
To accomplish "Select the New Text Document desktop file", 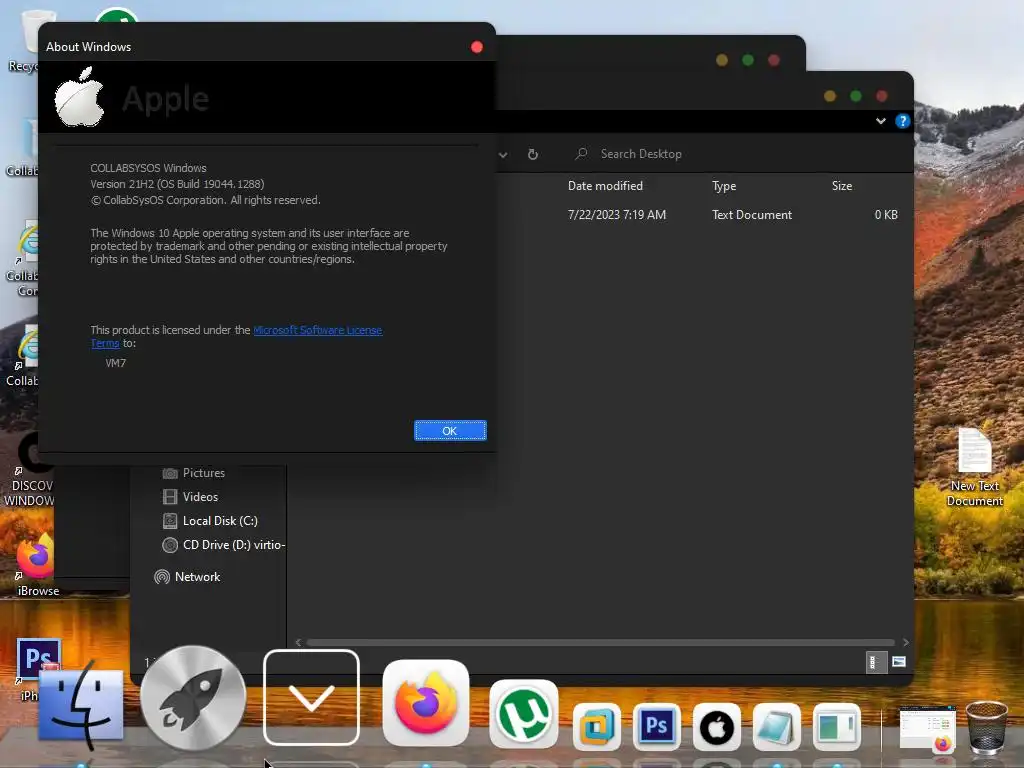I will (974, 468).
